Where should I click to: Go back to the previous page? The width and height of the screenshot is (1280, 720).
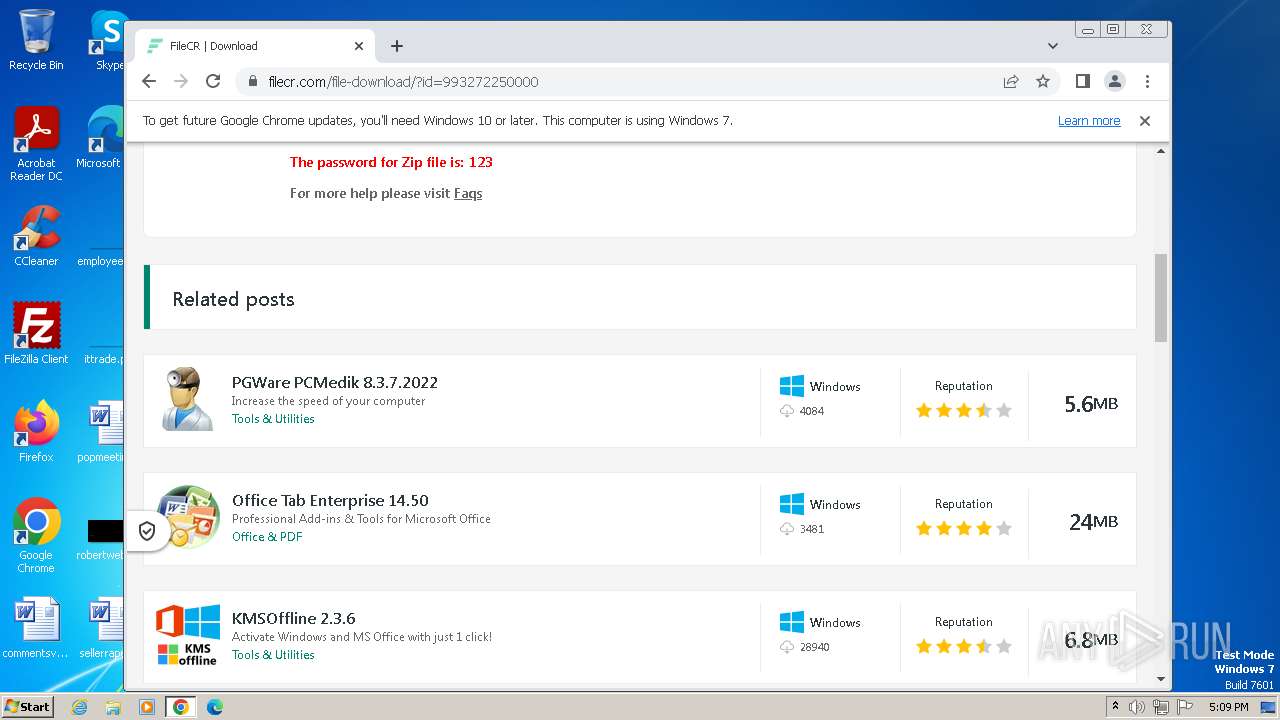click(149, 81)
